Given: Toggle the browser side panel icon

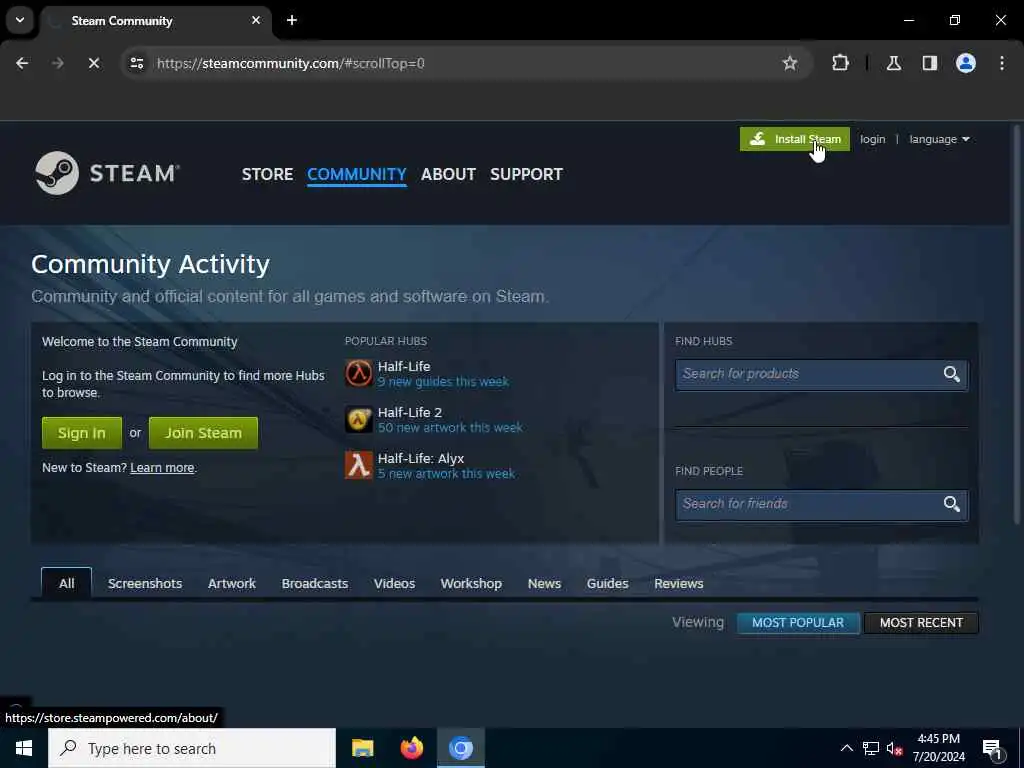Looking at the screenshot, I should coord(930,63).
